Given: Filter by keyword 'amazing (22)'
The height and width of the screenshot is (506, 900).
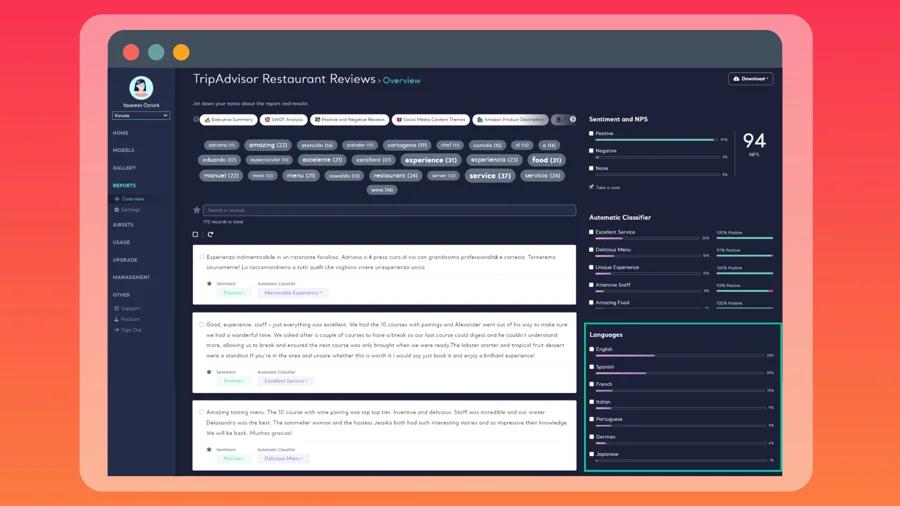Looking at the screenshot, I should point(268,145).
